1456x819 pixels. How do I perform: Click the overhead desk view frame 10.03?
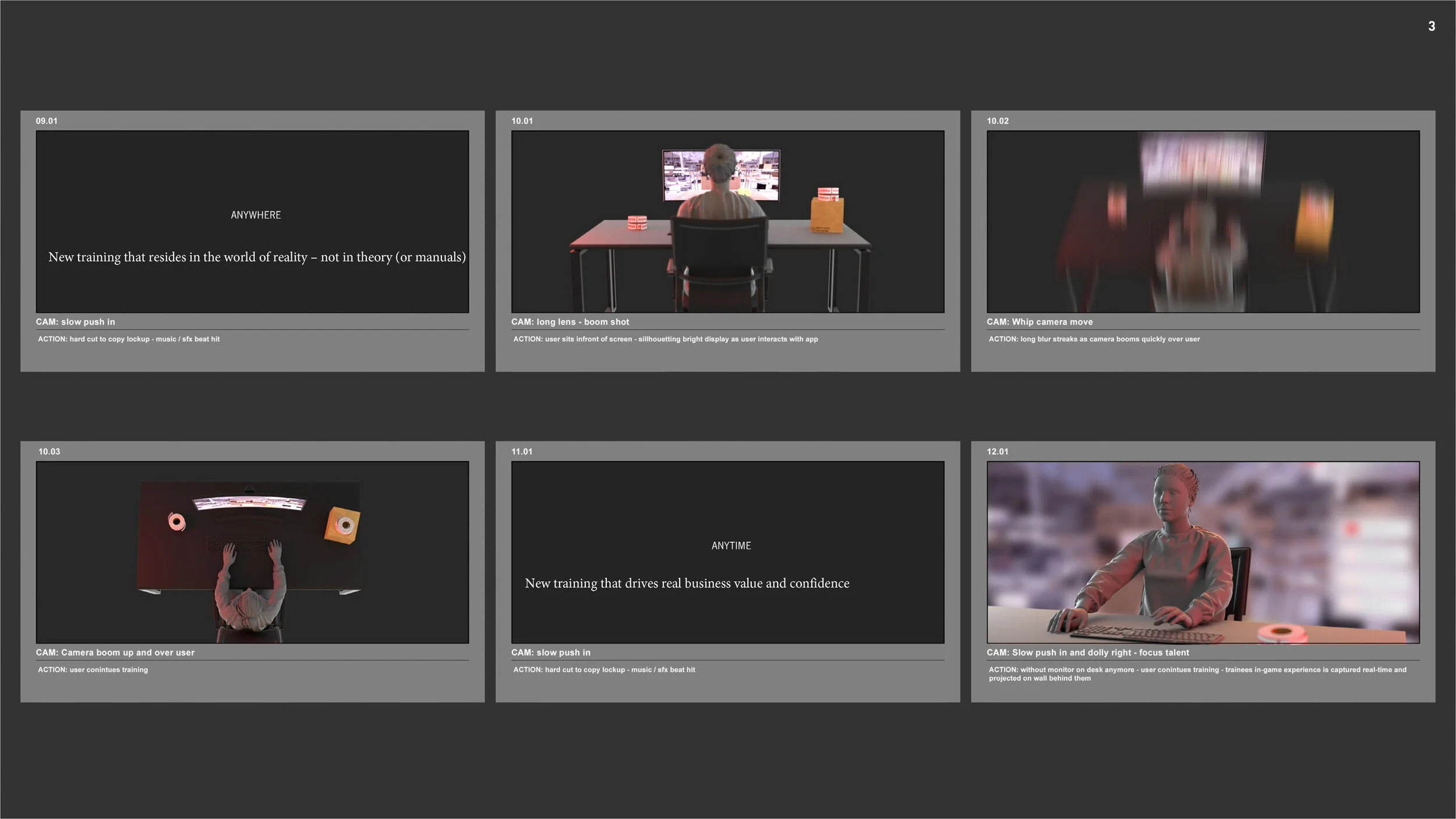(x=252, y=552)
